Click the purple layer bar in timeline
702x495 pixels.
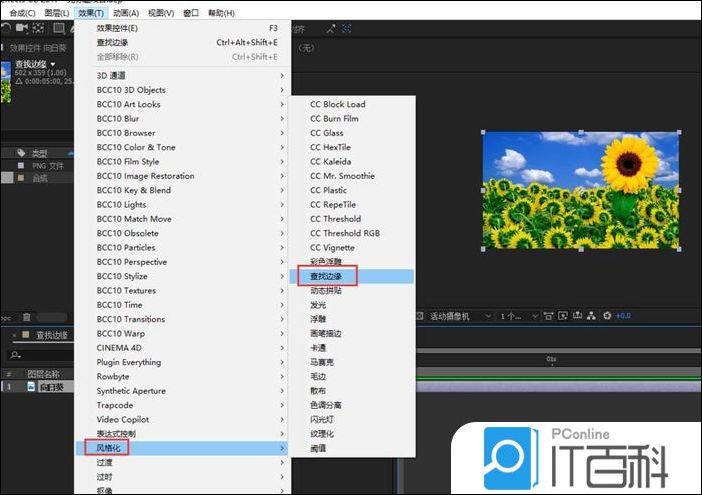tap(559, 386)
